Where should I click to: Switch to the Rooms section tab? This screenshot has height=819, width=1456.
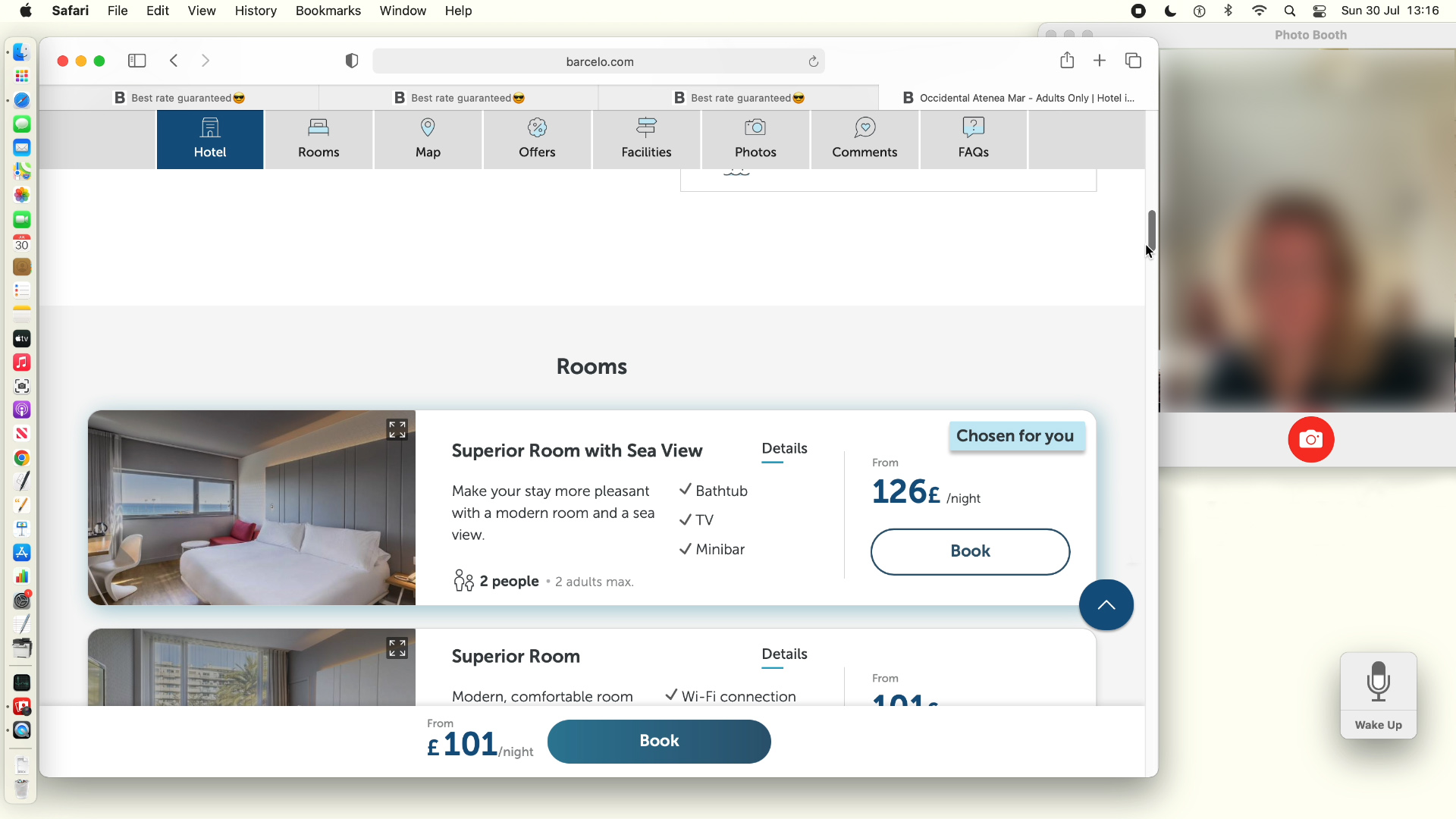tap(318, 140)
